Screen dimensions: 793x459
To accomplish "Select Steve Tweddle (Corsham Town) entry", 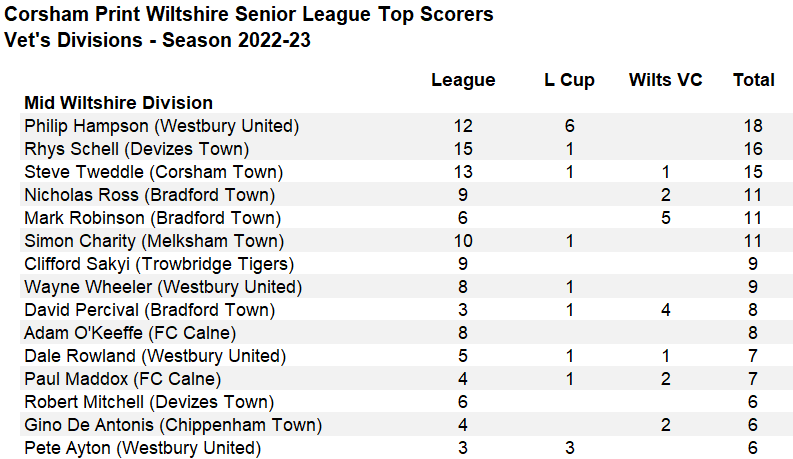I will pyautogui.click(x=153, y=172).
